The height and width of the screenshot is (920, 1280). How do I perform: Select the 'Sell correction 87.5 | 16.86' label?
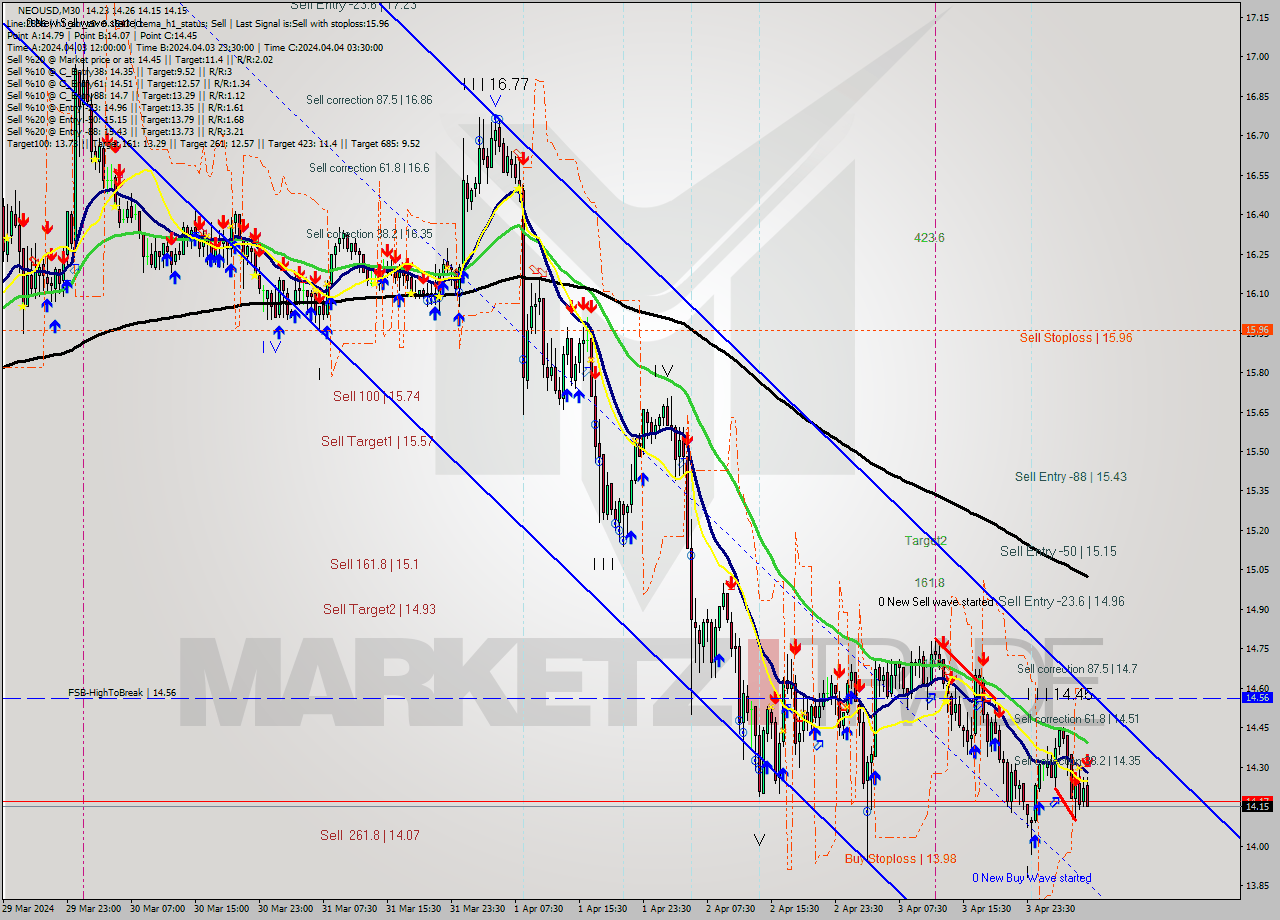click(369, 100)
